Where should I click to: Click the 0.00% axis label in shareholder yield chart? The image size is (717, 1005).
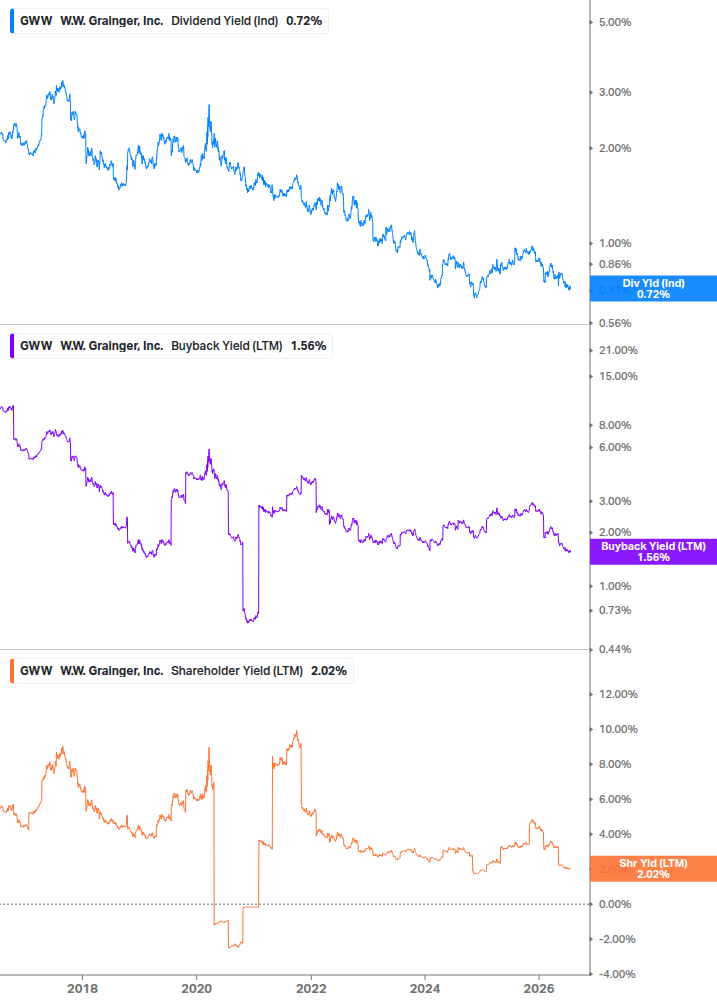coord(615,904)
